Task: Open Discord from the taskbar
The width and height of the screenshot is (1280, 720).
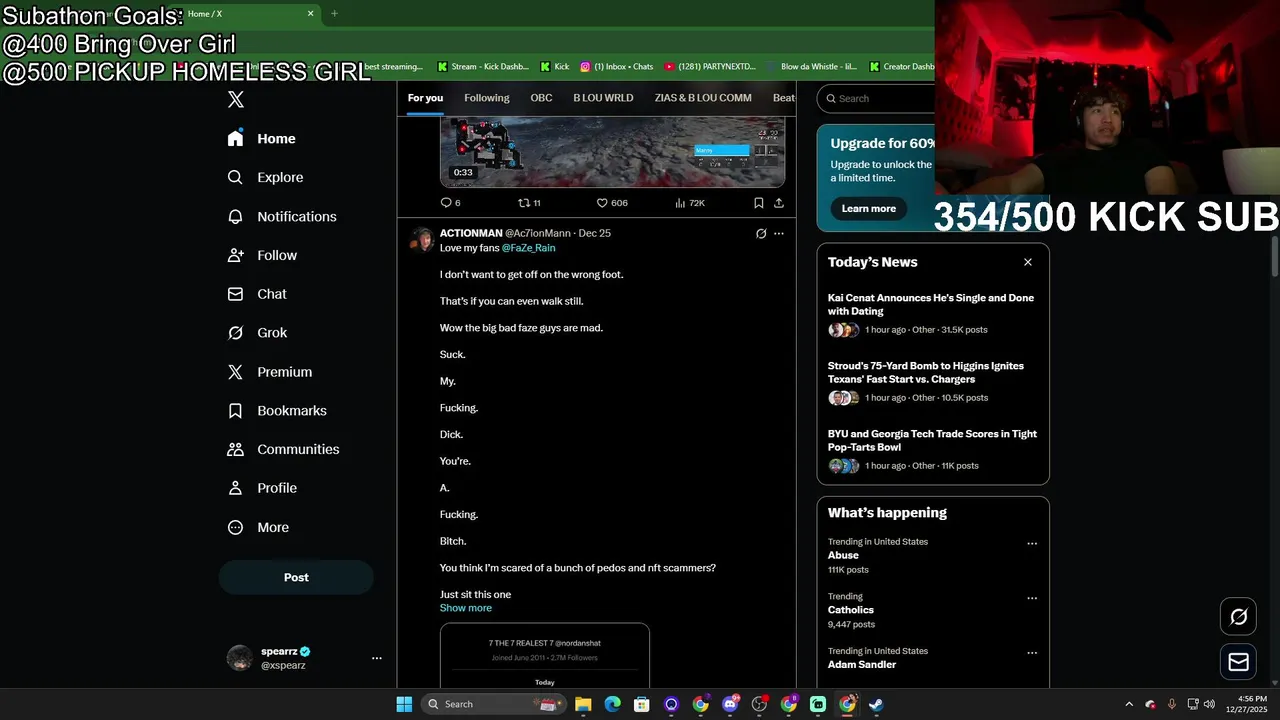Action: (730, 704)
